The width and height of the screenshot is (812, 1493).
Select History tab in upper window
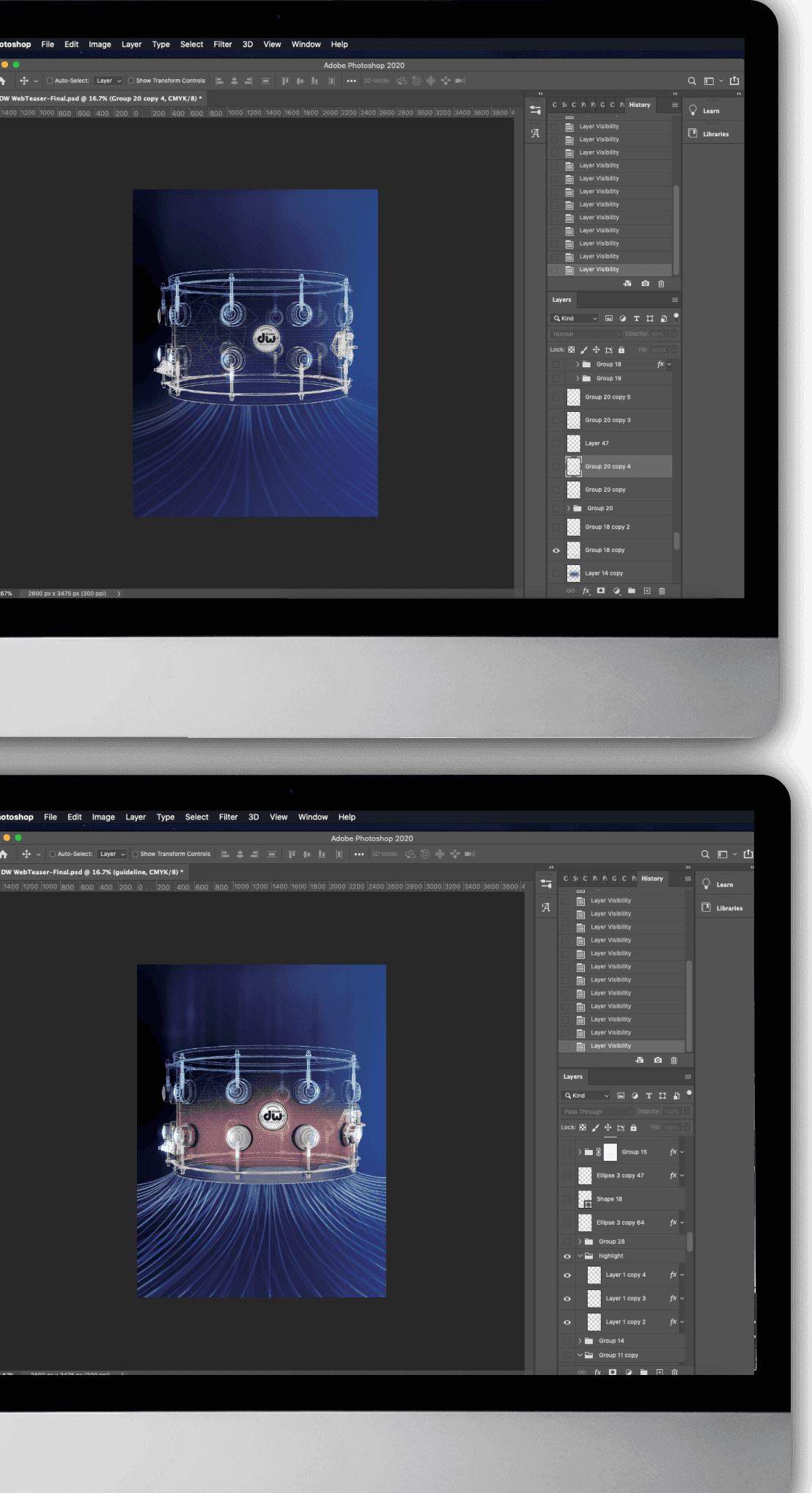639,105
